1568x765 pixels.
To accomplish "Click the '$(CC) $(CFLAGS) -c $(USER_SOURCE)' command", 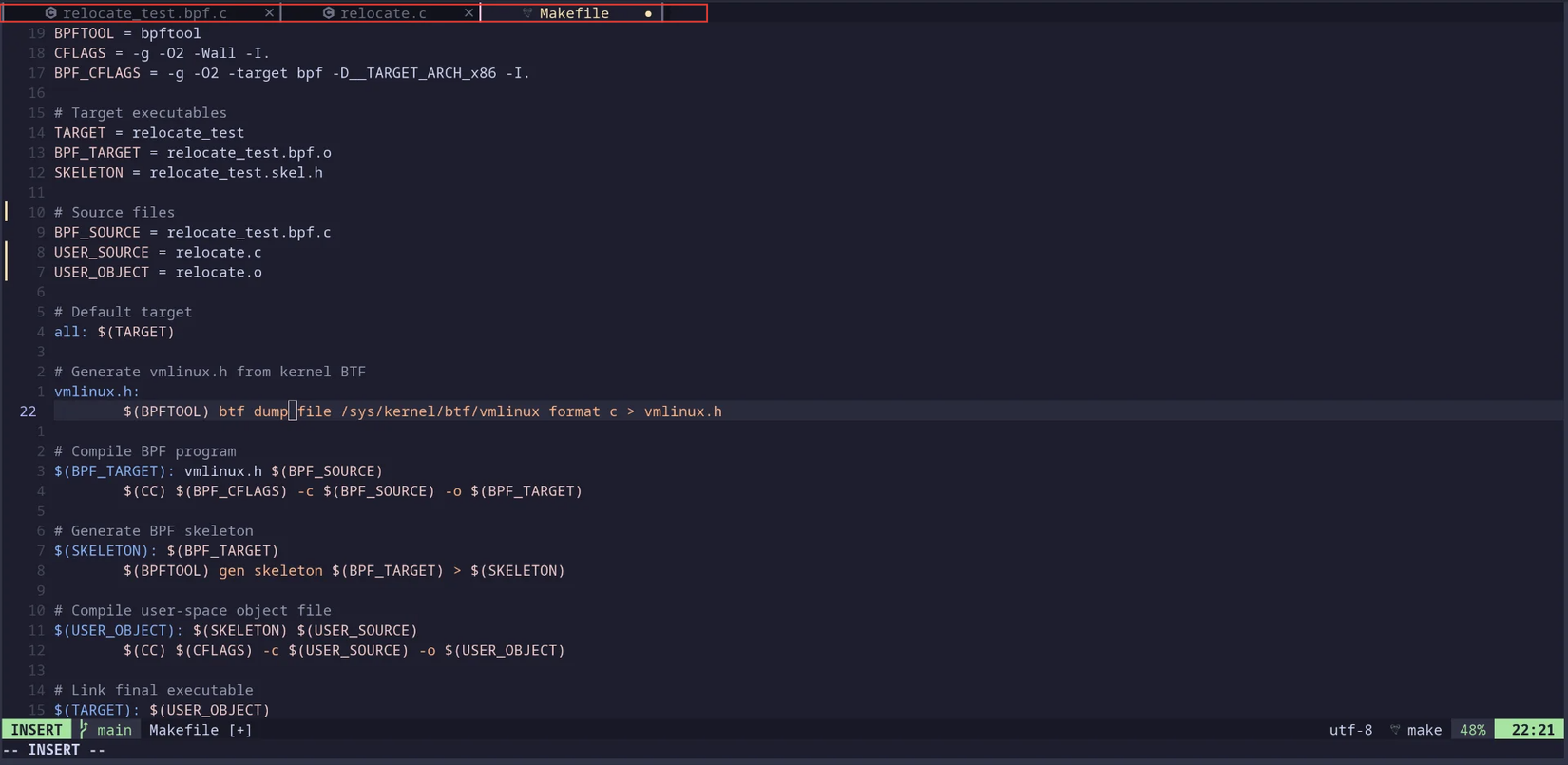I will click(344, 651).
